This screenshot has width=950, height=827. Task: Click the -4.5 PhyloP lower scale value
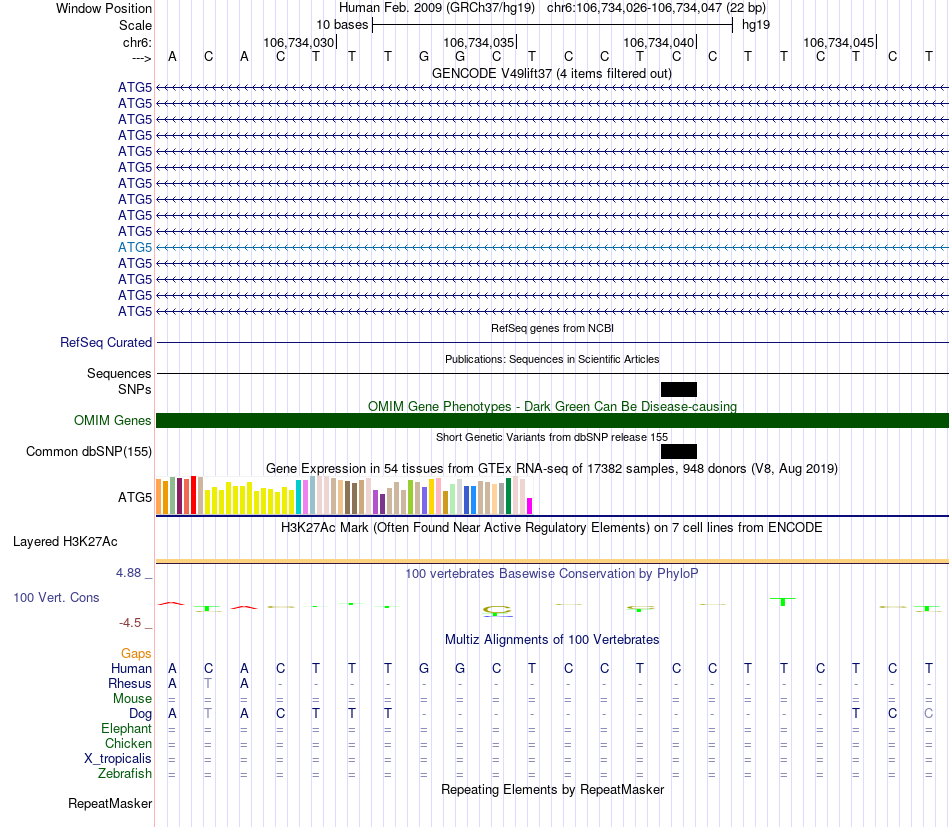130,623
